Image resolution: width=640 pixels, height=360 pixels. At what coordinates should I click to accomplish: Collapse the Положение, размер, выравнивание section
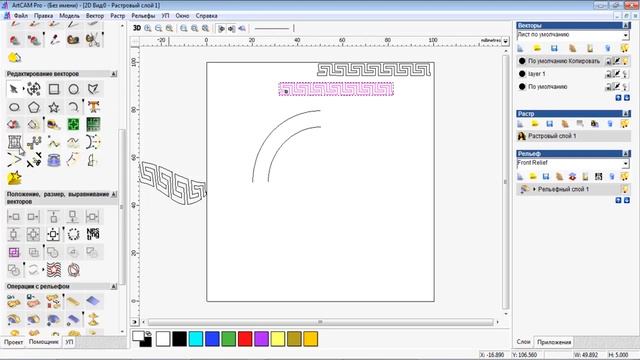(114, 194)
